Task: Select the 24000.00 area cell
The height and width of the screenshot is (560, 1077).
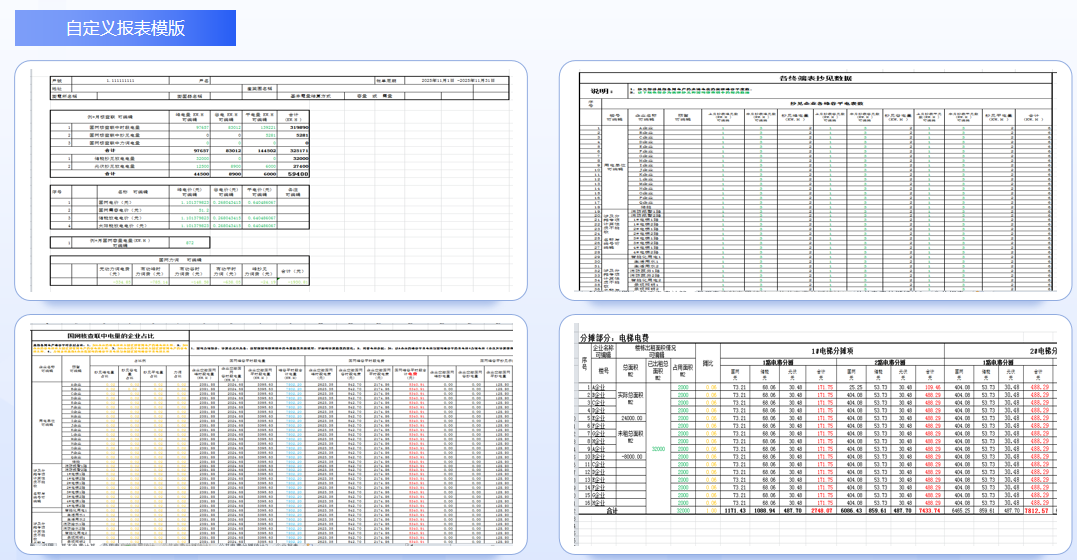Action: tap(633, 419)
